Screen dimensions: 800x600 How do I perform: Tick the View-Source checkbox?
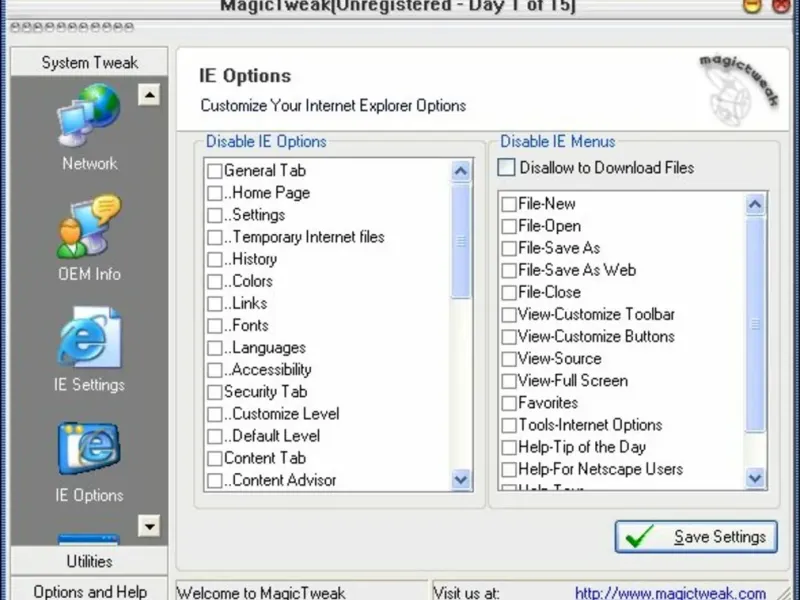(x=509, y=359)
